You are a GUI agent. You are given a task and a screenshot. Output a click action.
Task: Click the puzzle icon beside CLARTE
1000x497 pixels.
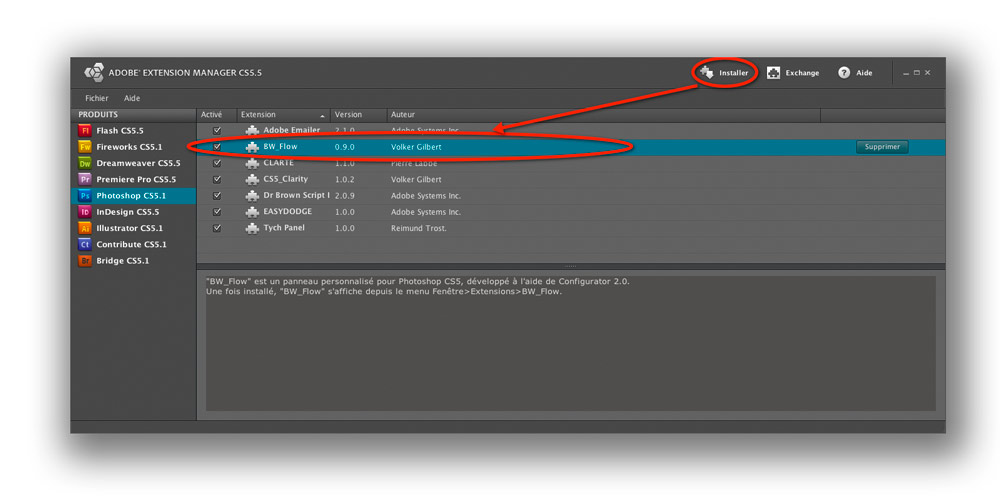252,163
